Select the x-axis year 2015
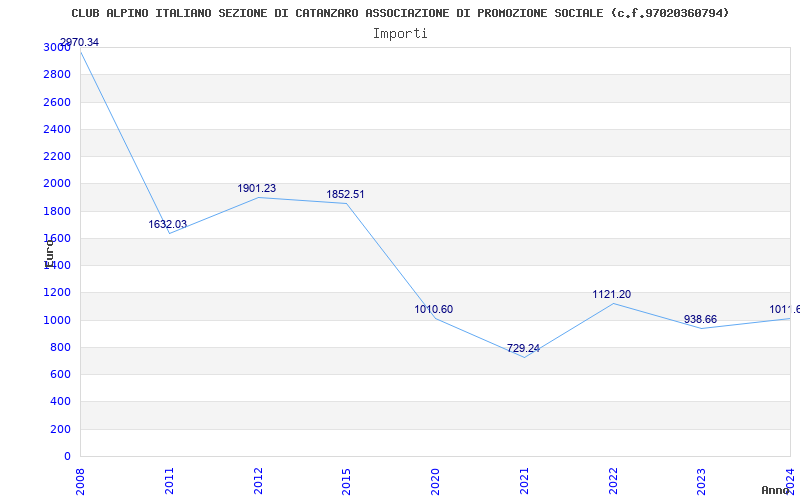 click(x=346, y=481)
